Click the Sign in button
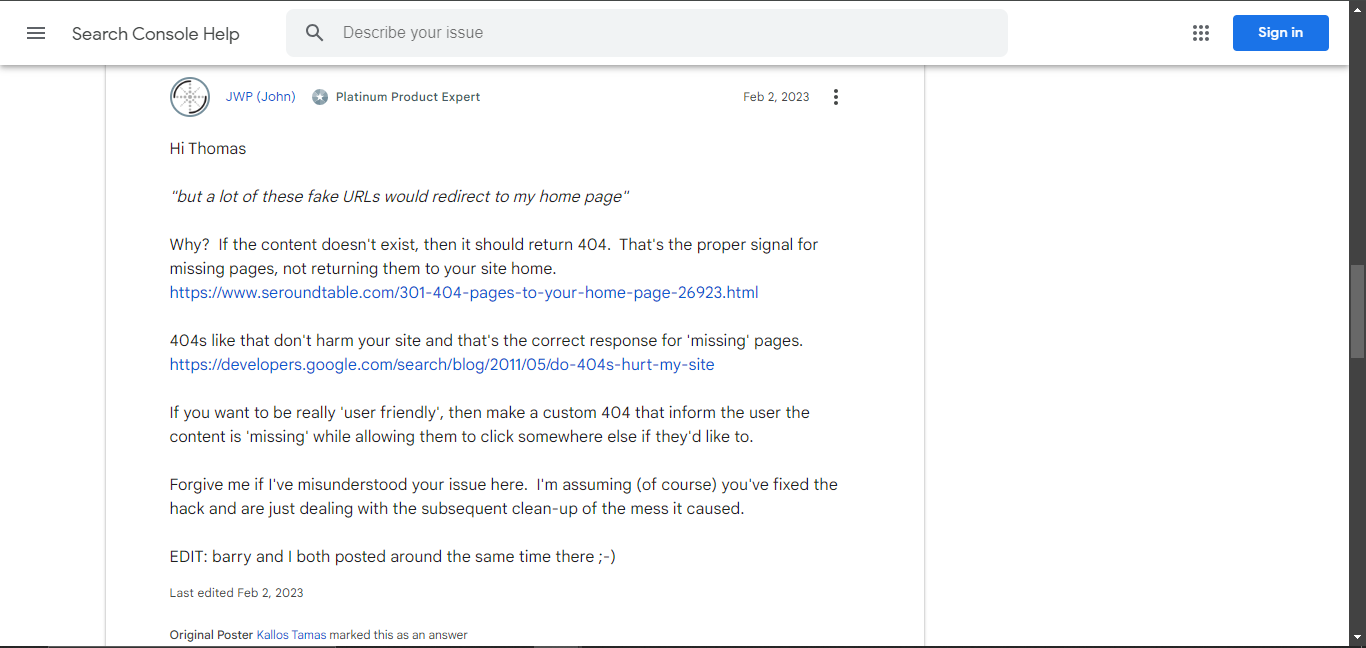 click(1280, 33)
